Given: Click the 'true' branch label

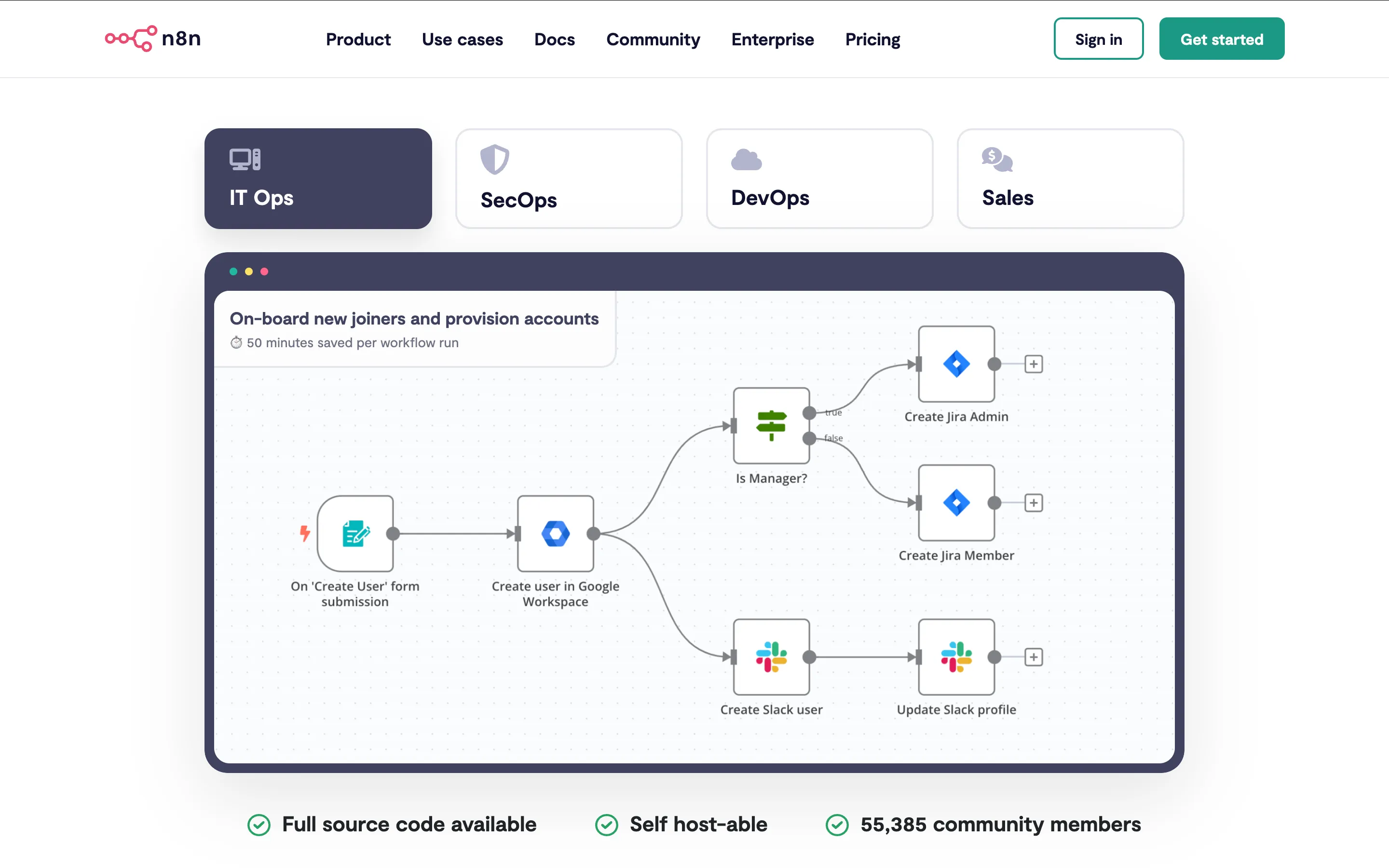Looking at the screenshot, I should click(833, 413).
